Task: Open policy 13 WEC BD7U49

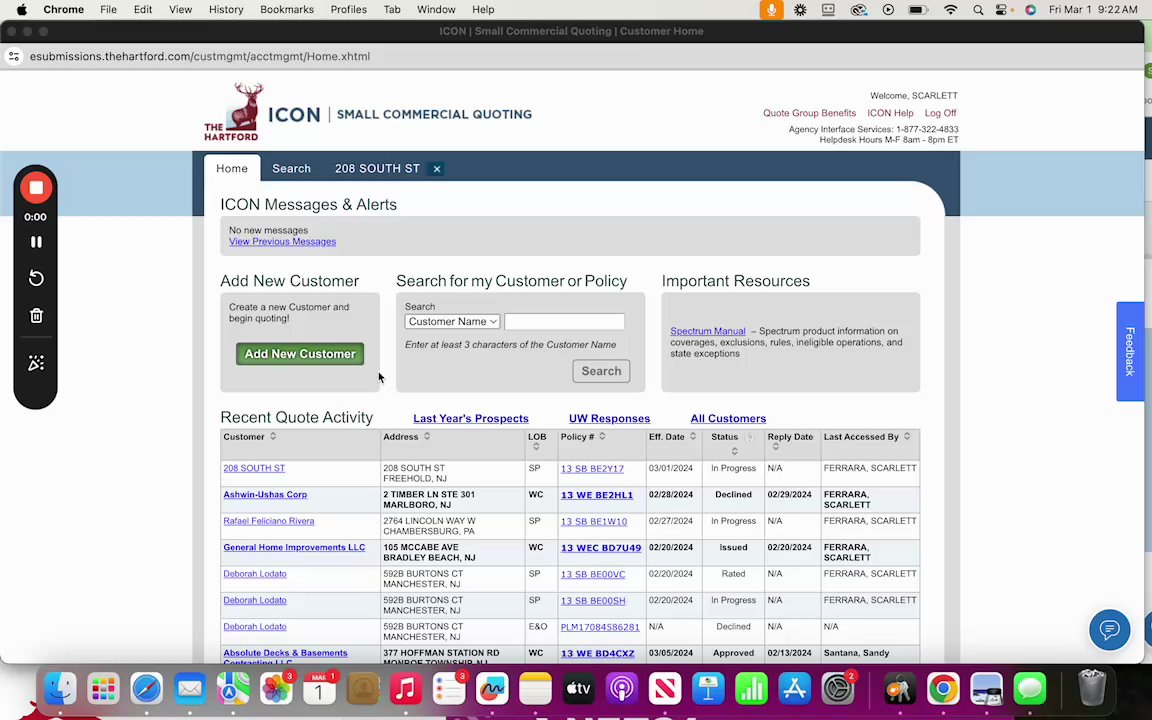Action: 601,548
